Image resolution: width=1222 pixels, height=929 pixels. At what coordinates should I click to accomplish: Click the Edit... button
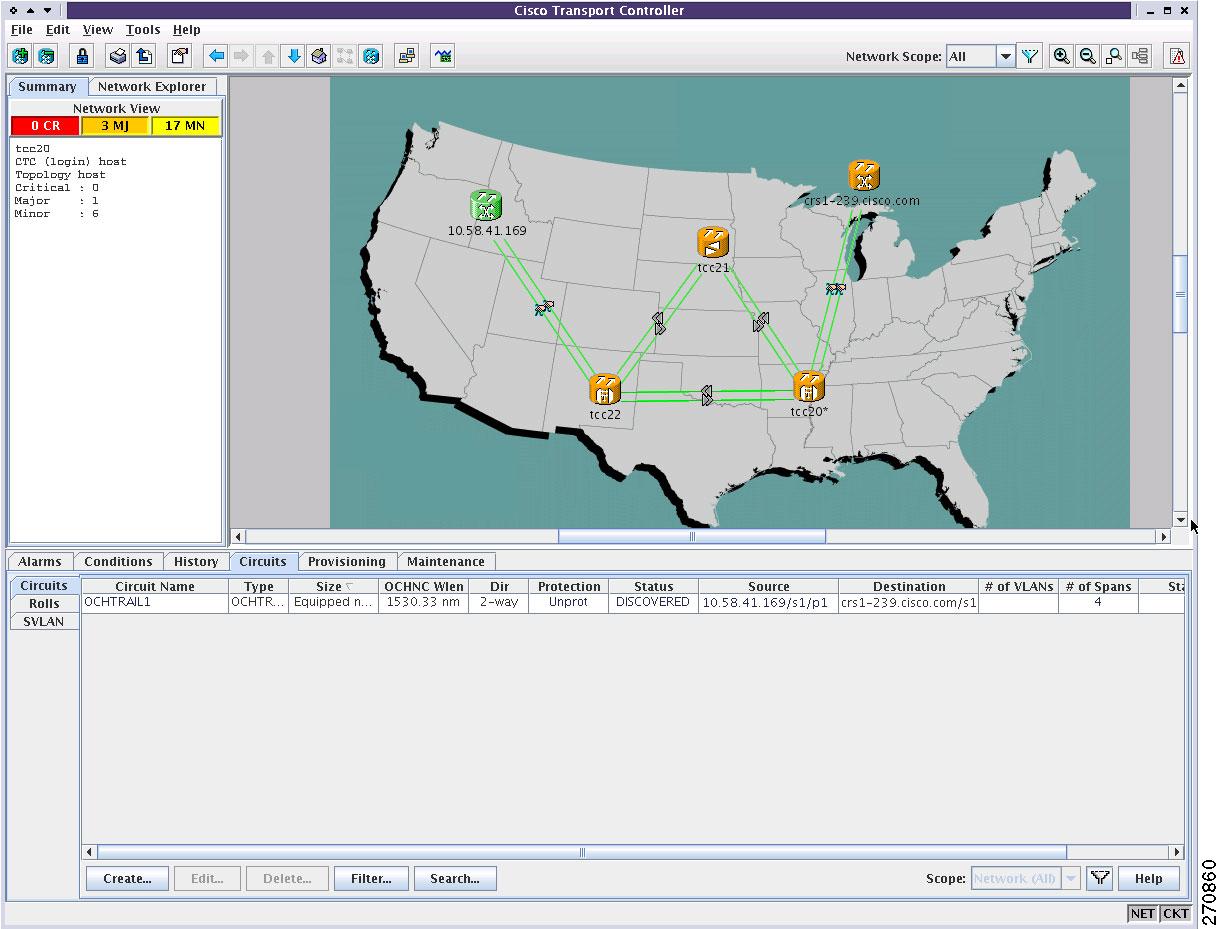[207, 879]
